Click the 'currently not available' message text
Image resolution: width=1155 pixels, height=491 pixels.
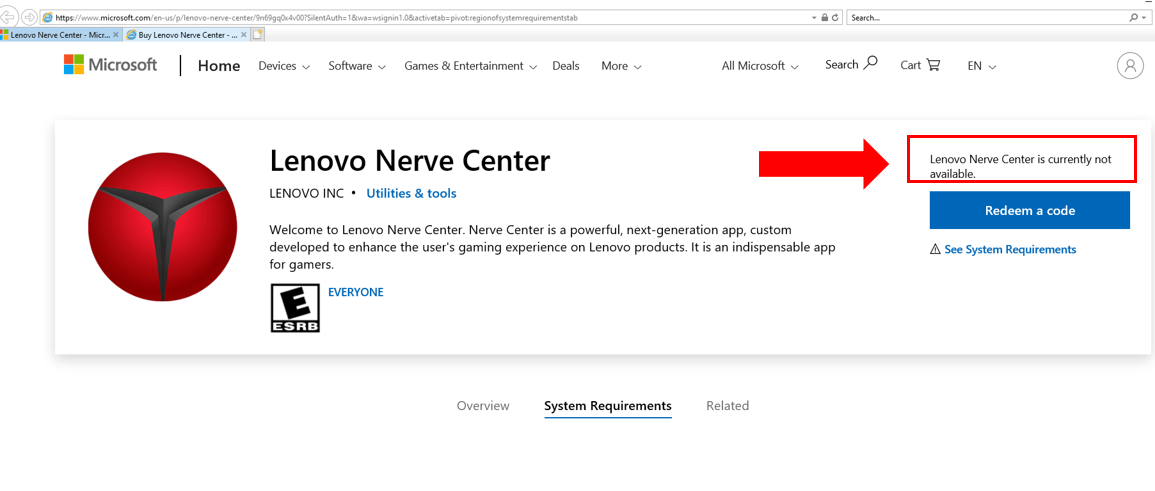[1021, 166]
